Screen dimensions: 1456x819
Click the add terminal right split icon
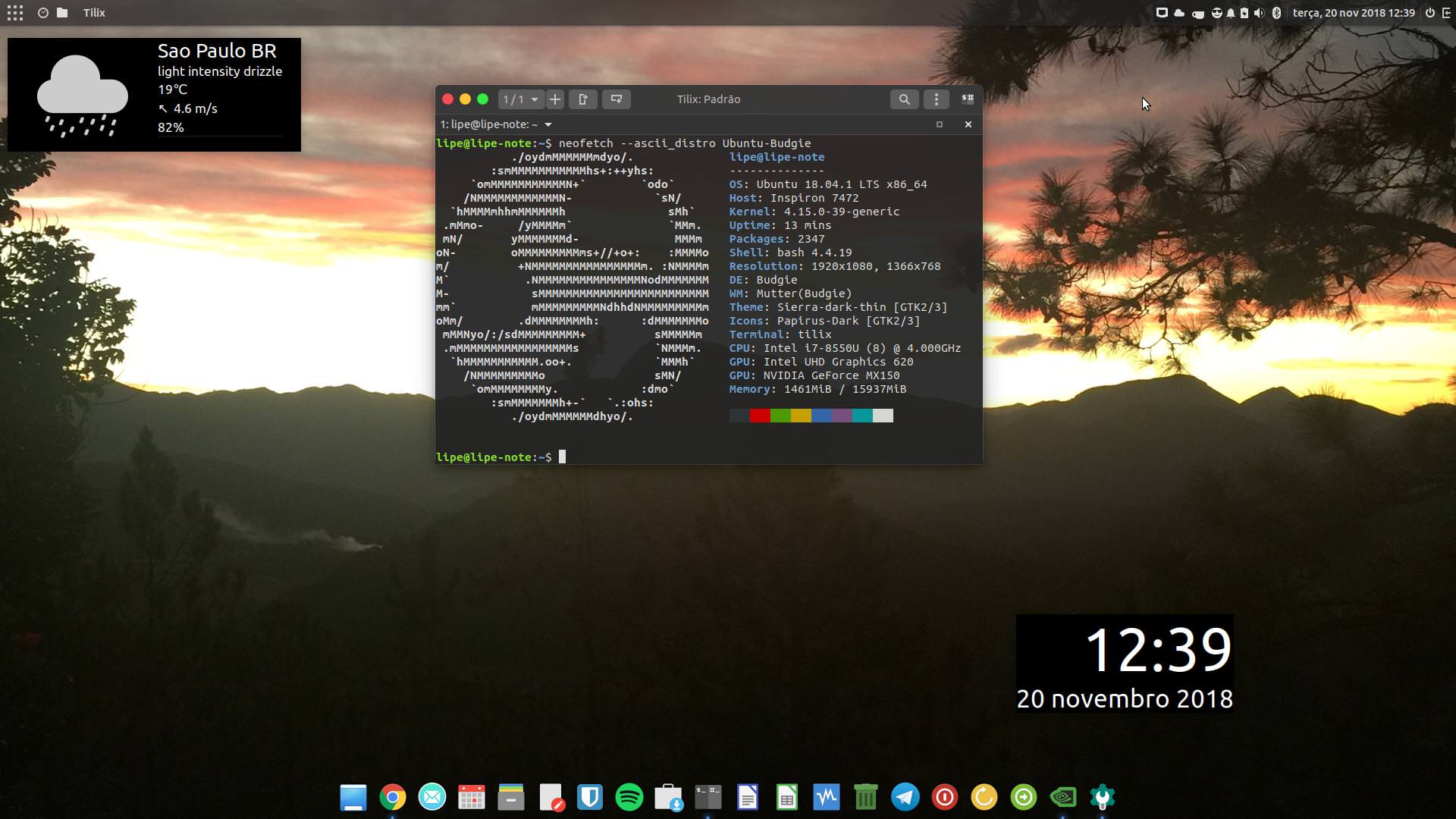pyautogui.click(x=583, y=99)
